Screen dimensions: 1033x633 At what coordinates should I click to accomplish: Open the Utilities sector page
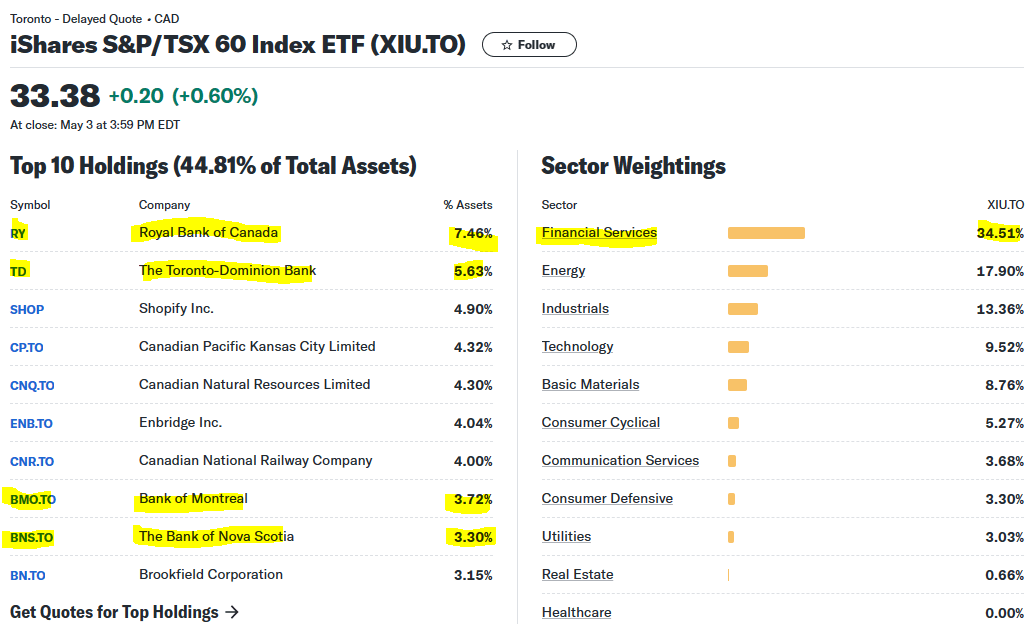566,536
